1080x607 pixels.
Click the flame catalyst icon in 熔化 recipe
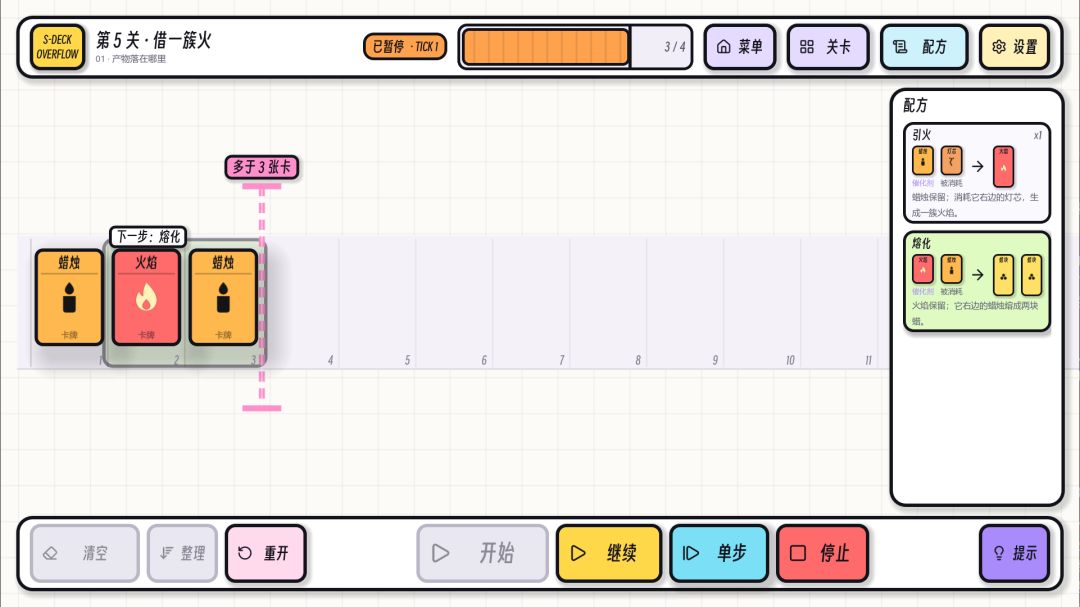923,269
